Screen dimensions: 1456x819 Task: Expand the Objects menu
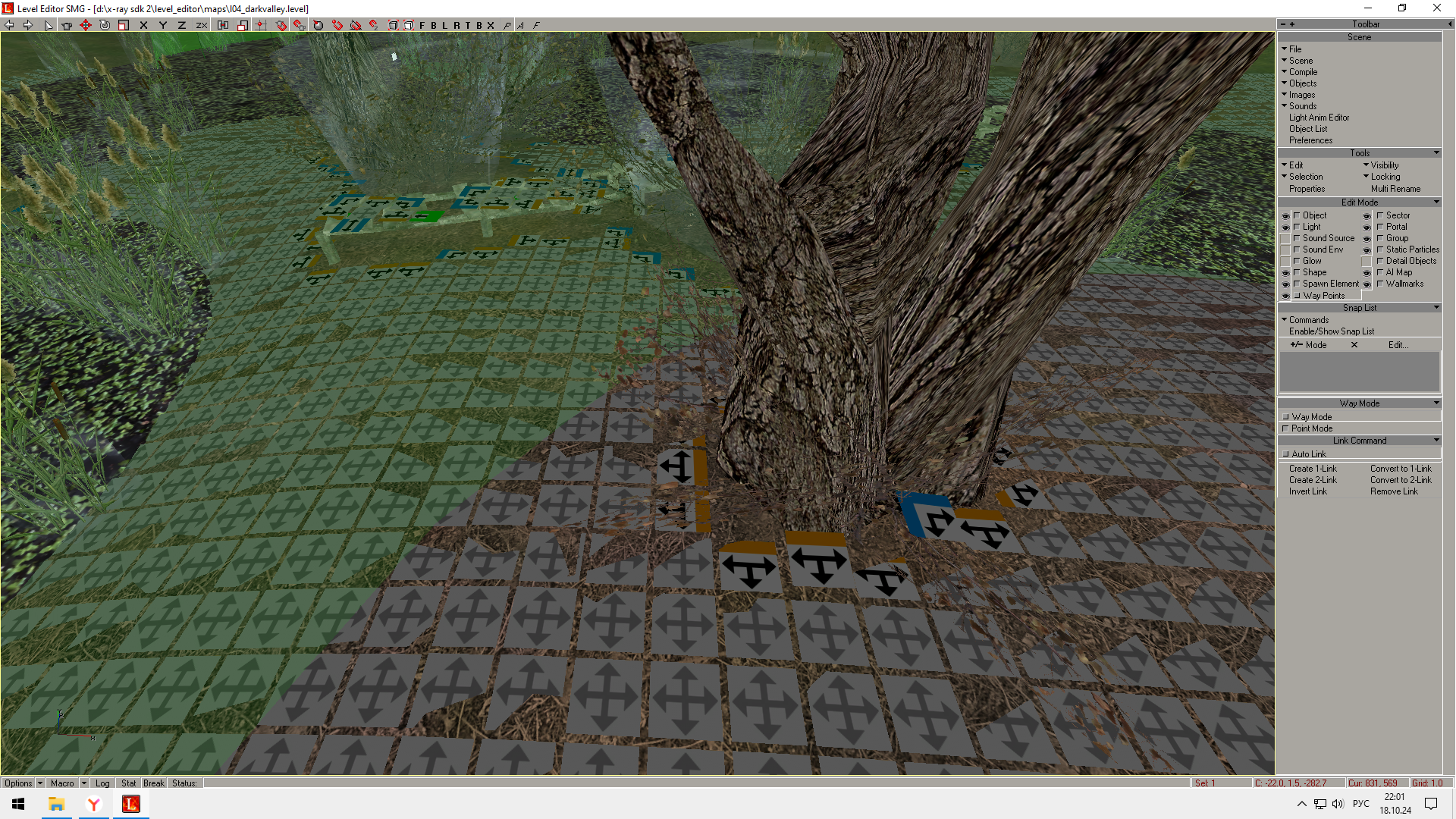[1302, 83]
